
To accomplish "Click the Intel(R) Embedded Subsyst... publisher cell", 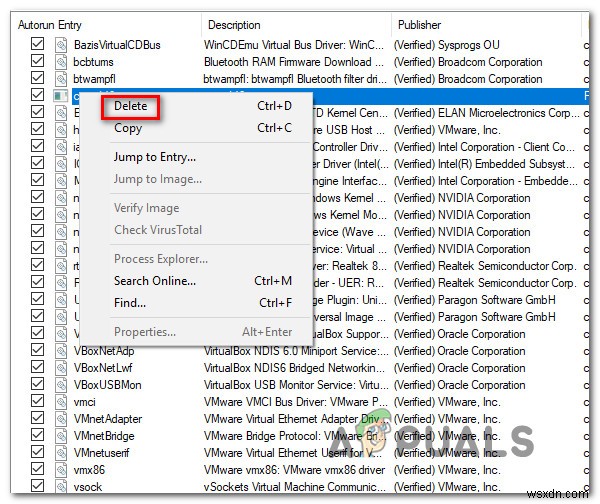I will [484, 164].
